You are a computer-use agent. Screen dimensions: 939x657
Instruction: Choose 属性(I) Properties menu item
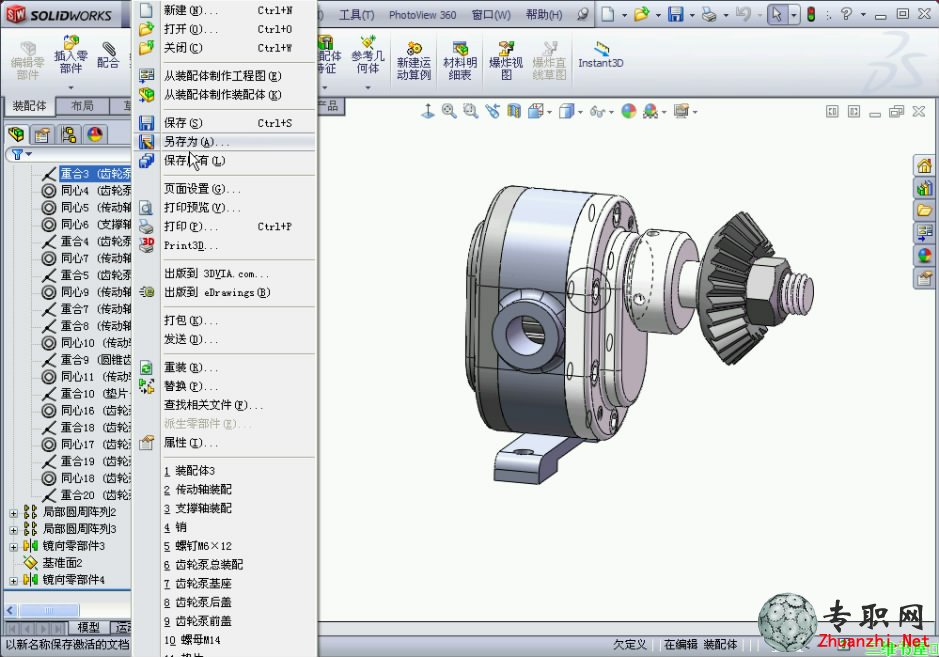tap(226, 443)
